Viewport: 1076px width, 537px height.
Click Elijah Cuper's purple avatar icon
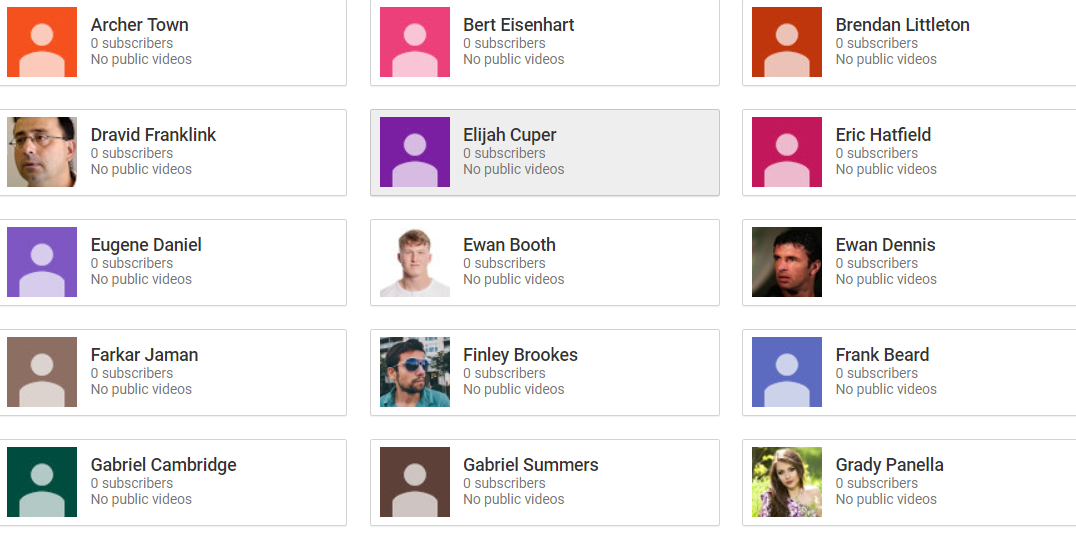point(415,152)
